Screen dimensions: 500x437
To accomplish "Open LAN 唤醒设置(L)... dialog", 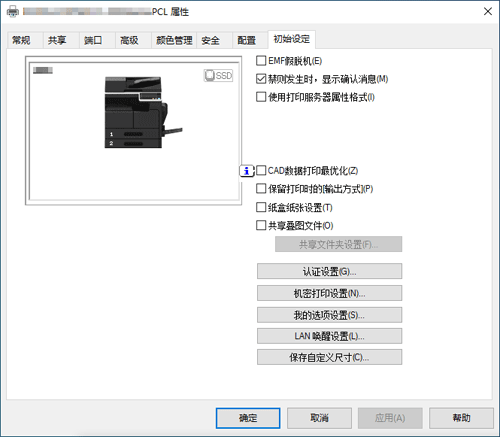I will (x=329, y=336).
